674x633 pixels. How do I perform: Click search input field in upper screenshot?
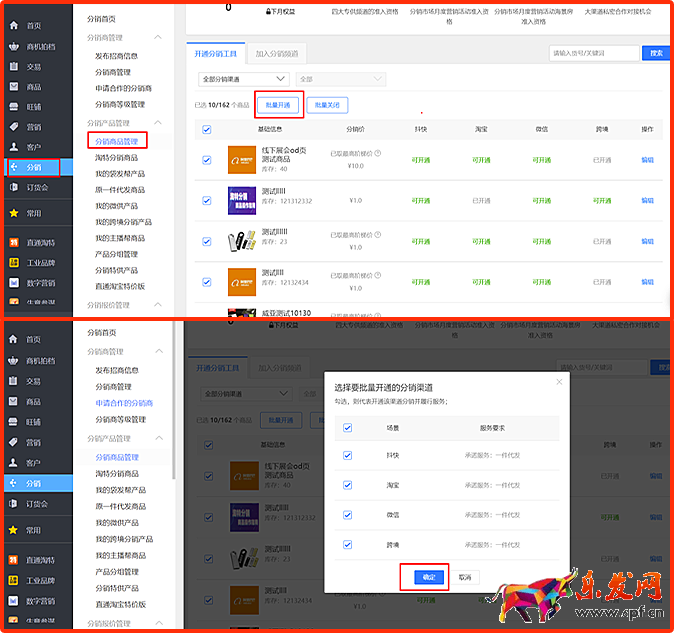click(594, 53)
